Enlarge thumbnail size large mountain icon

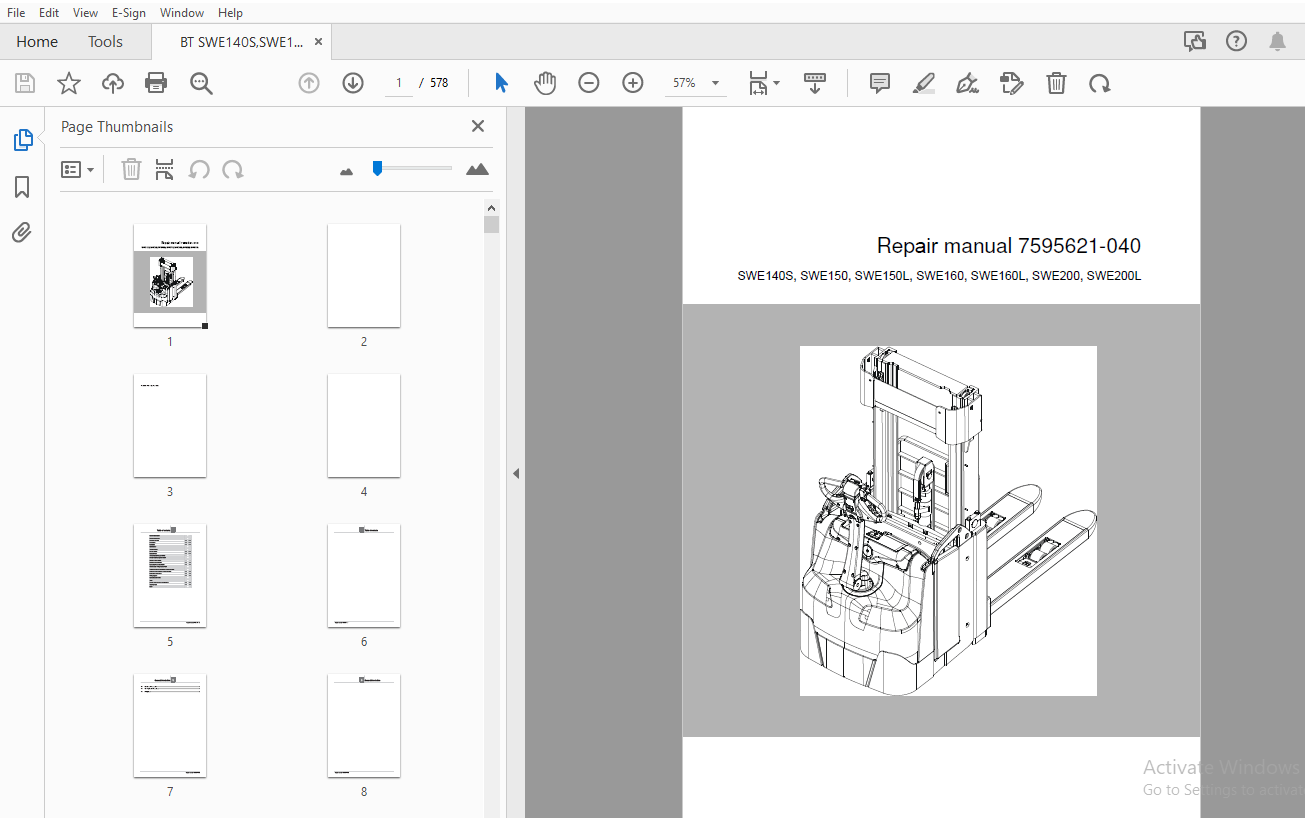478,169
